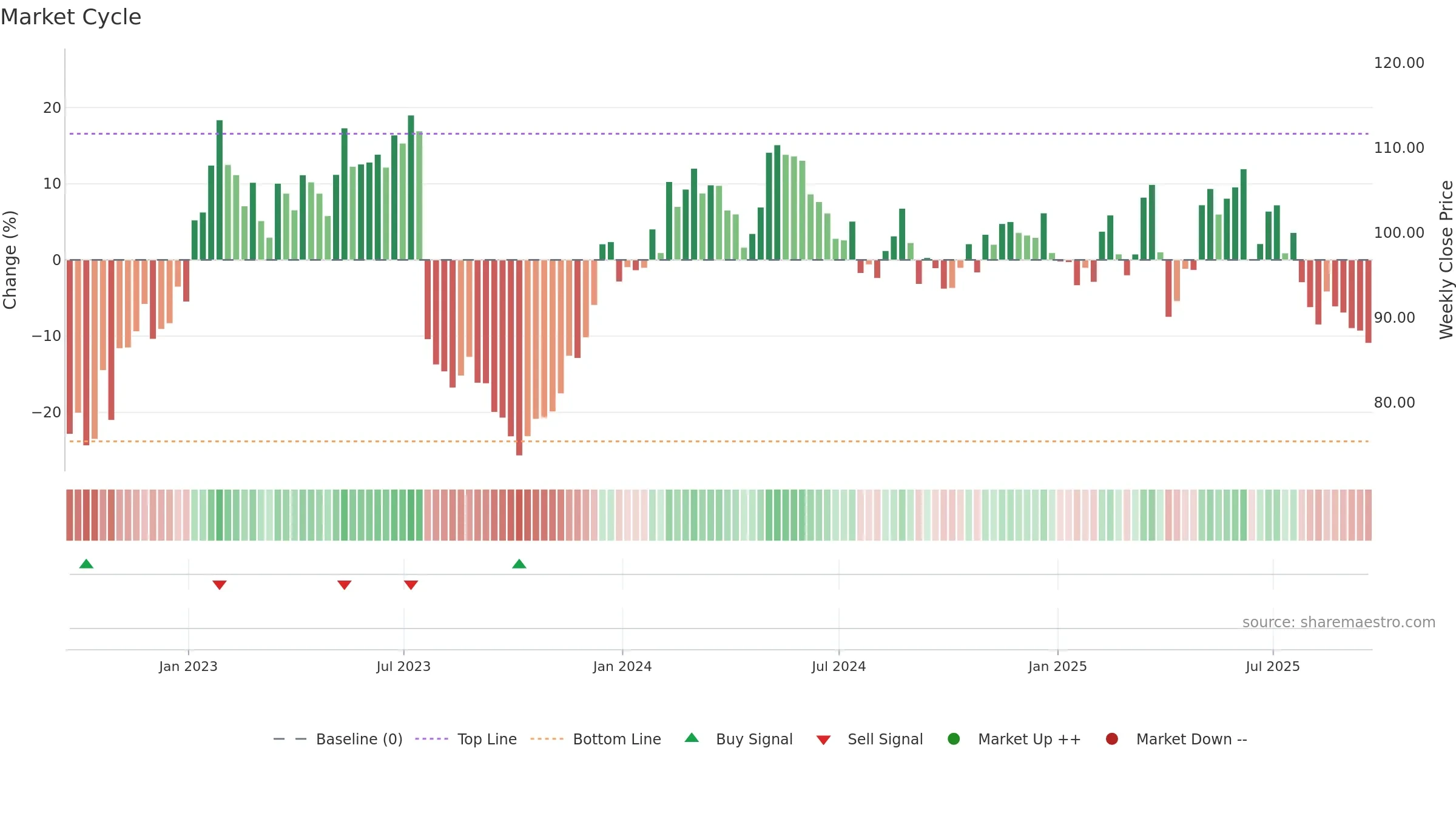
Task: Click the 100.00 price axis label
Action: [x=1399, y=233]
